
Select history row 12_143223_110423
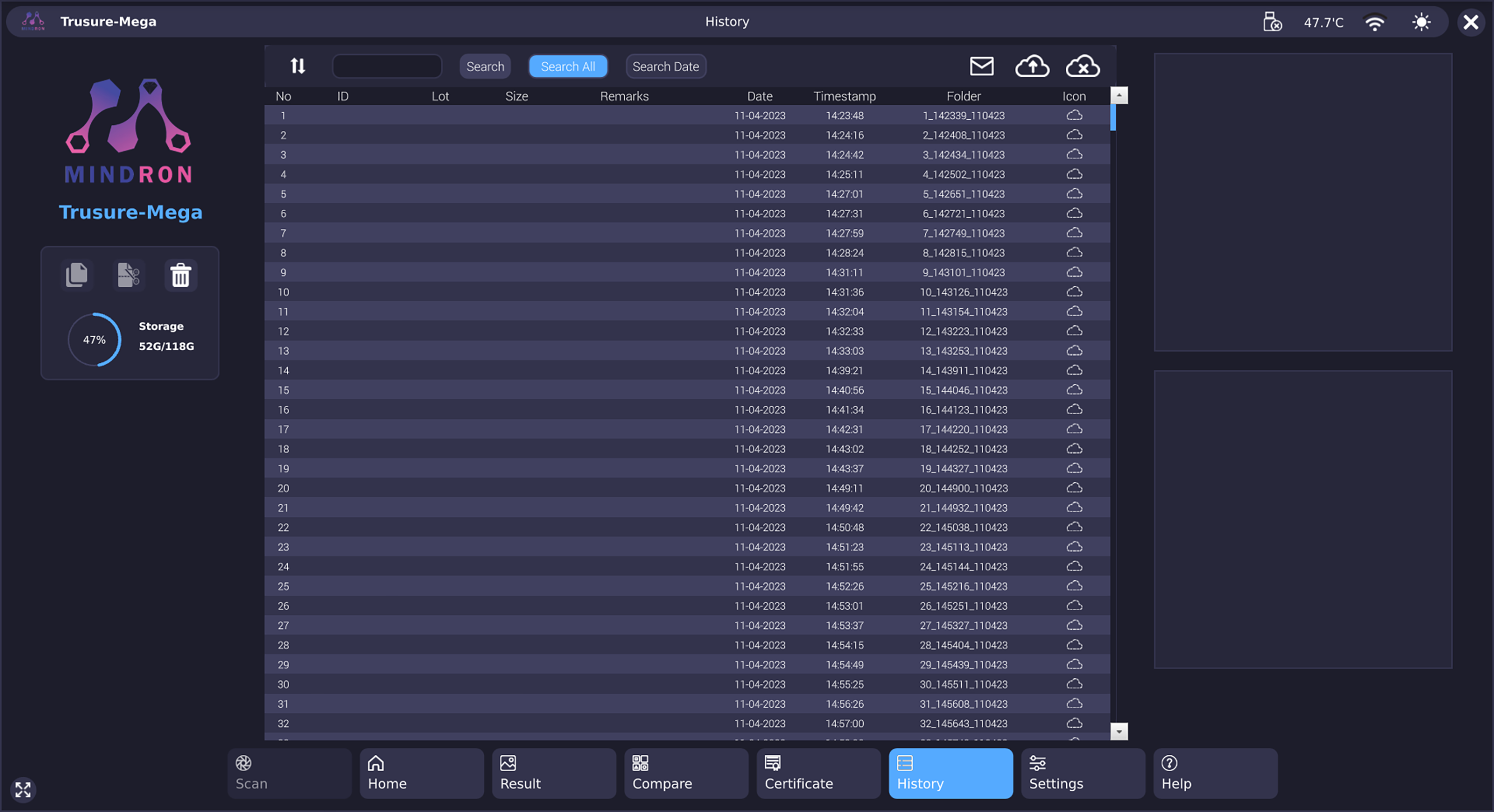[963, 331]
